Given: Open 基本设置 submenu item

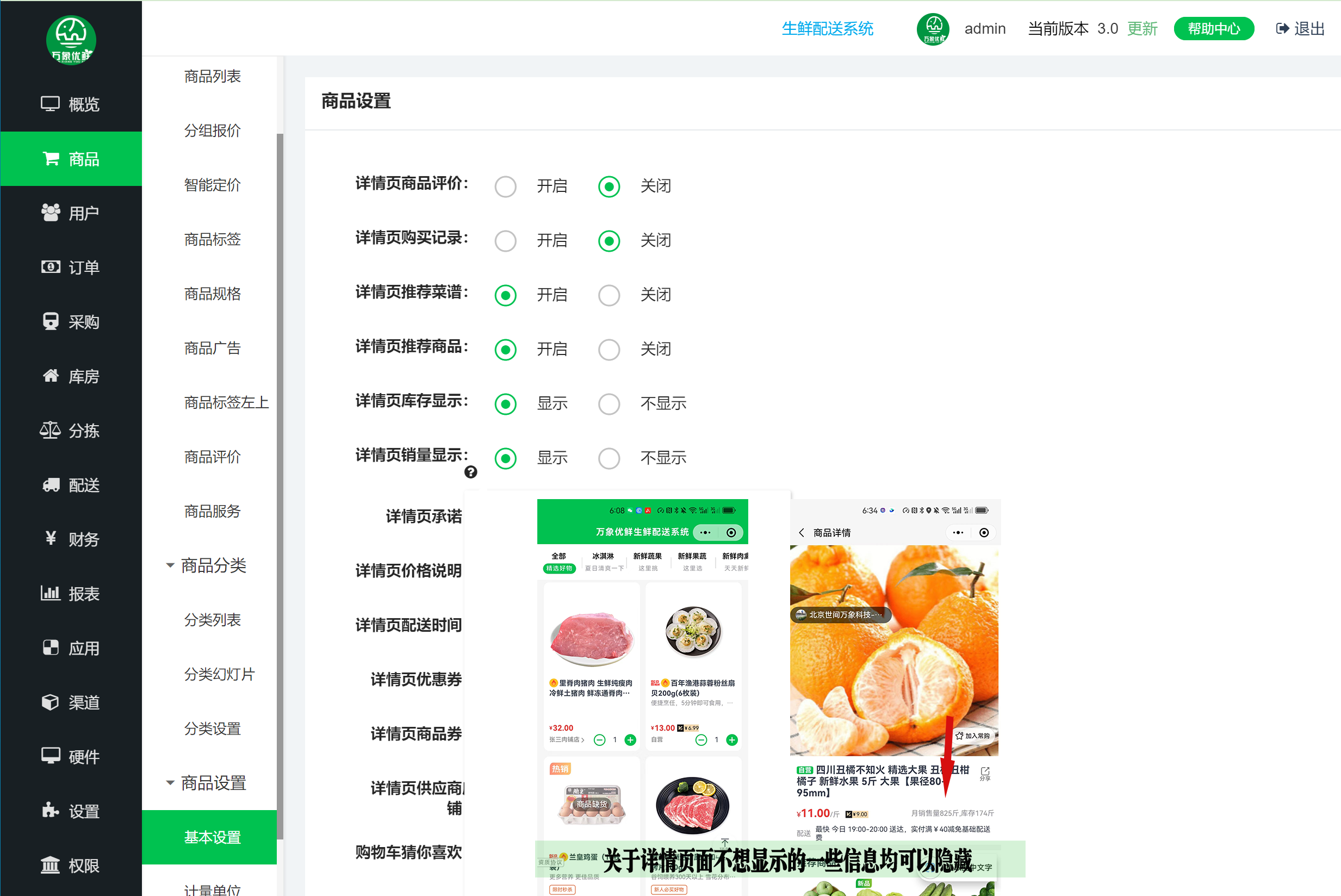Looking at the screenshot, I should pos(209,837).
